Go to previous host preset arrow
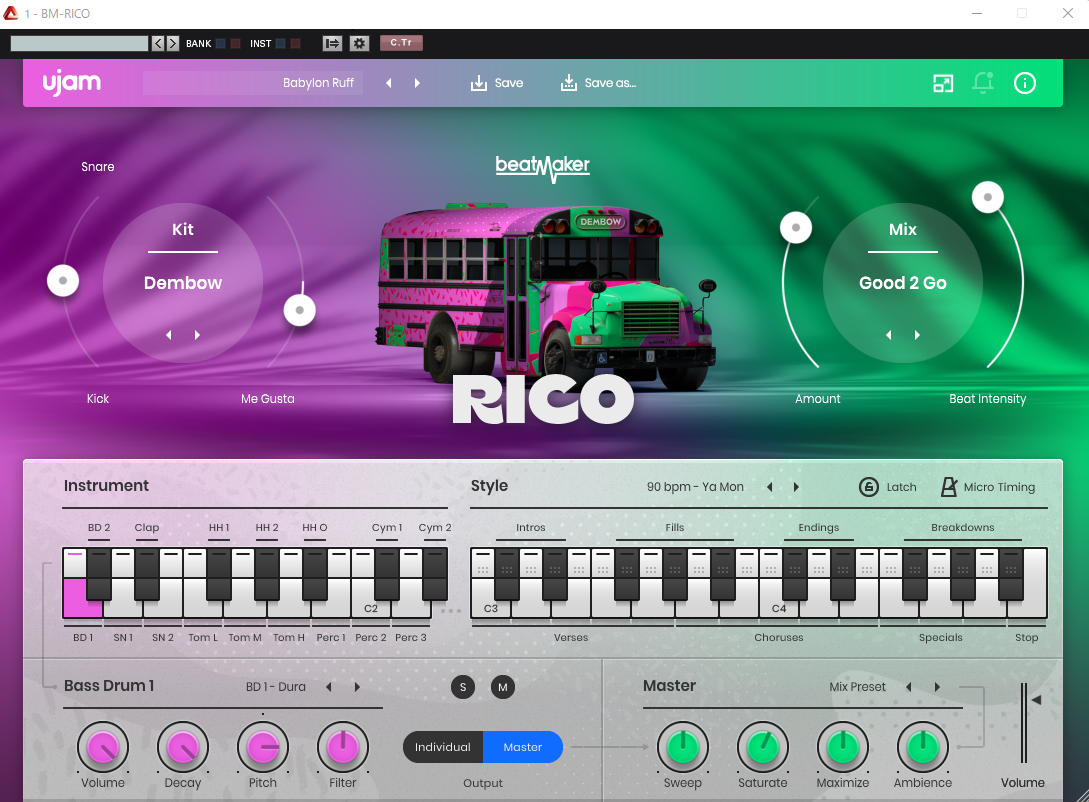Screen dimensions: 1089x802 [158, 44]
